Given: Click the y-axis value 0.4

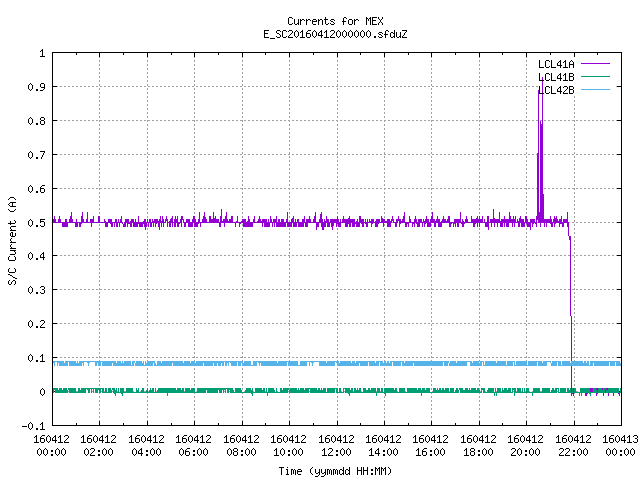Looking at the screenshot, I should (36, 256).
